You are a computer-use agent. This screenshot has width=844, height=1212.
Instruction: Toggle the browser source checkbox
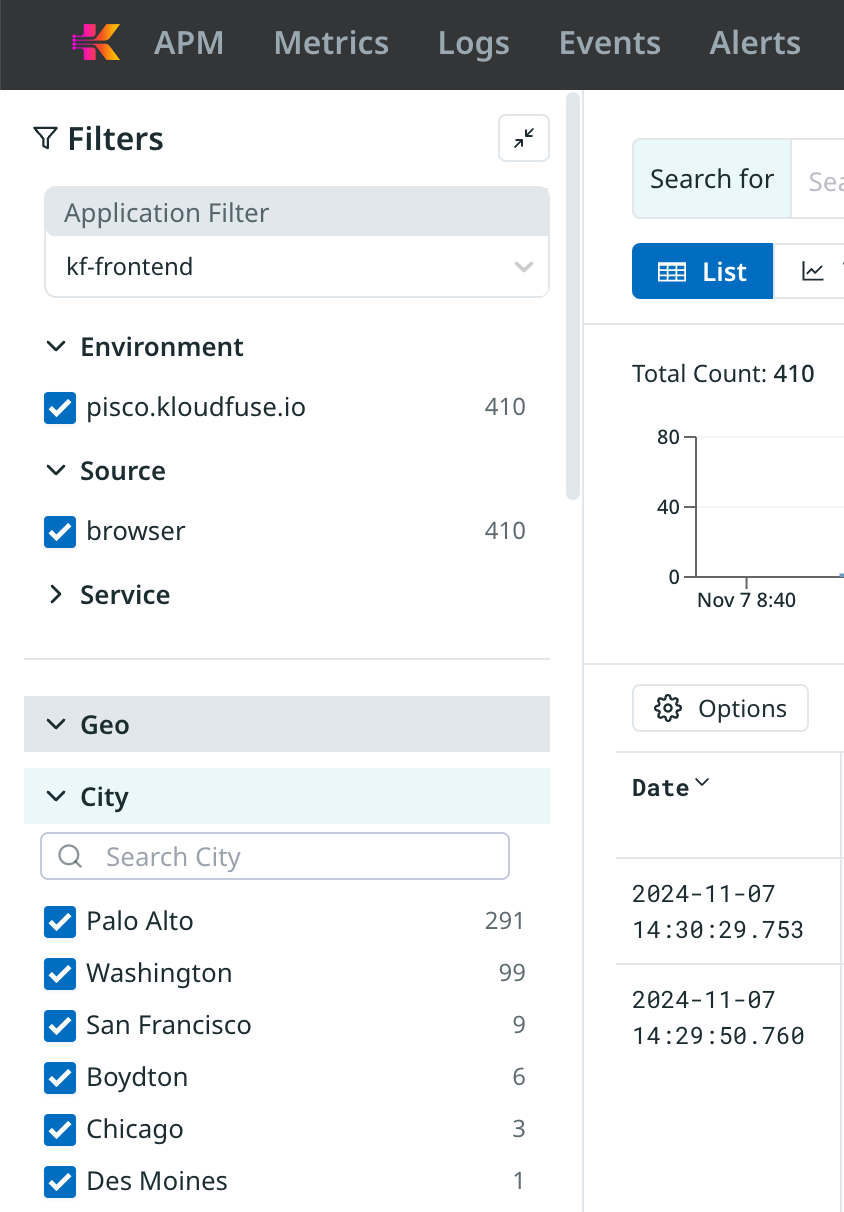pyautogui.click(x=61, y=532)
